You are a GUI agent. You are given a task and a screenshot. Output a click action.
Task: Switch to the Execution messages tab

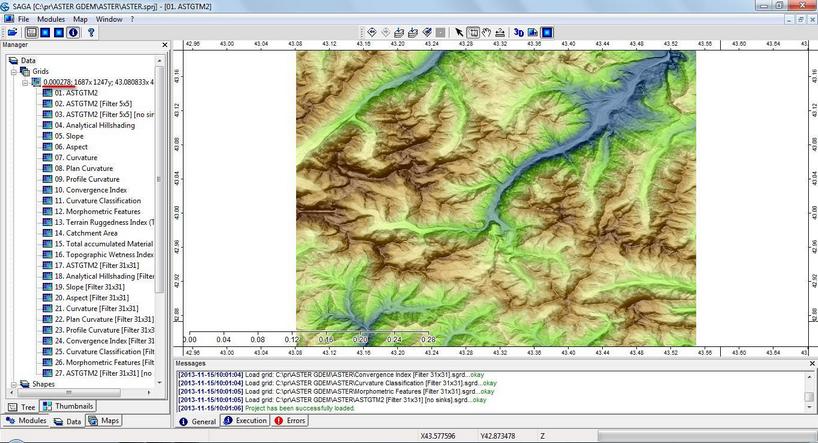pyautogui.click(x=246, y=421)
